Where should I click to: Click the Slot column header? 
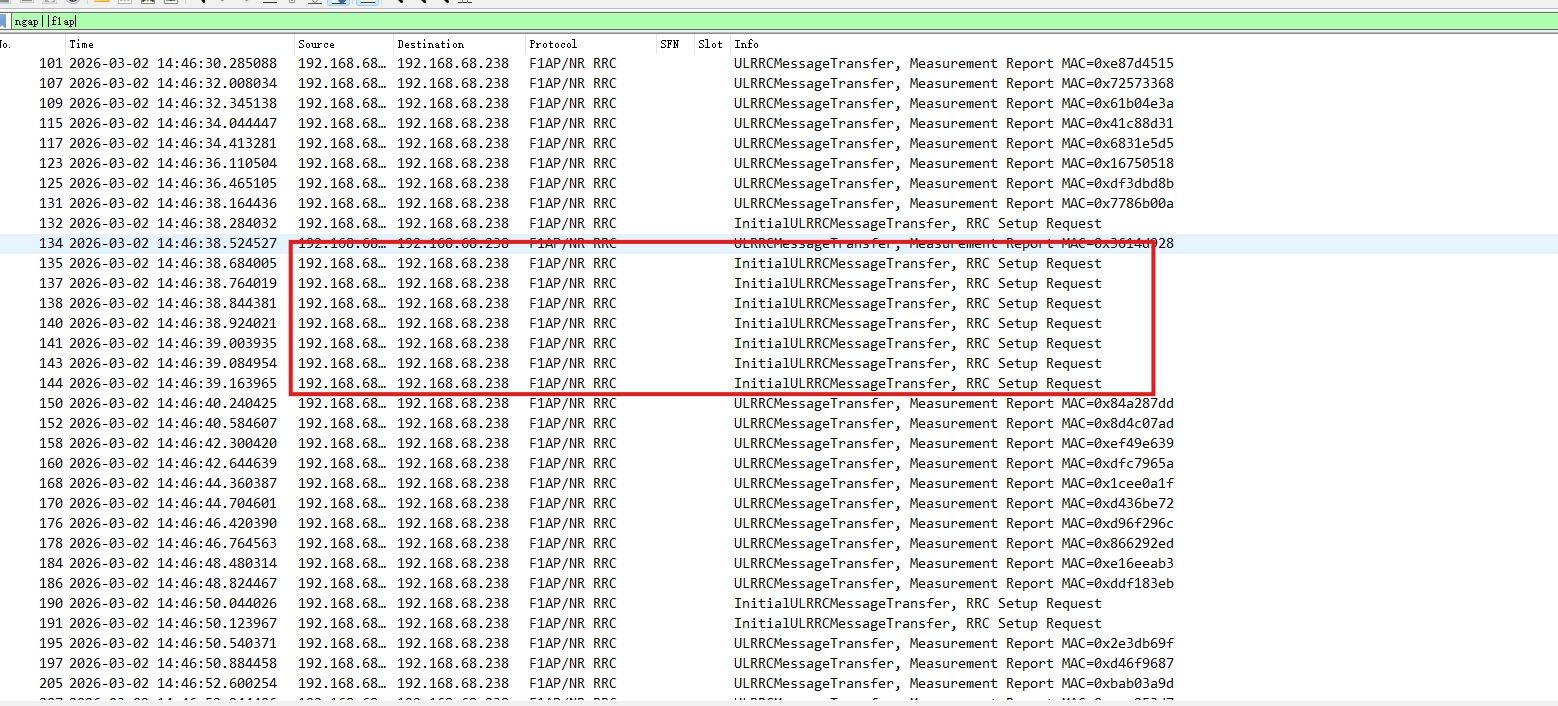710,44
